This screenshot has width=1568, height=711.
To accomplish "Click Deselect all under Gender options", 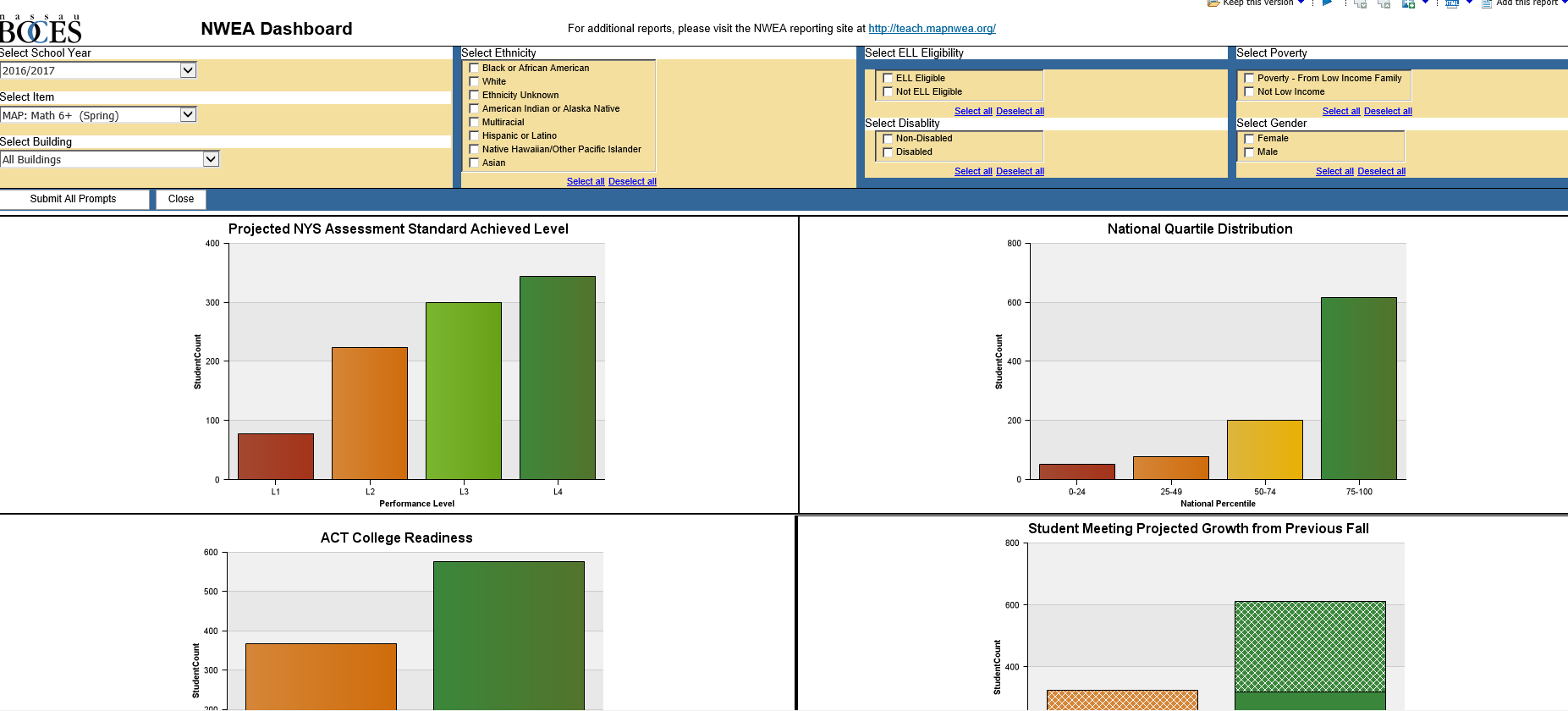I will pyautogui.click(x=1382, y=171).
